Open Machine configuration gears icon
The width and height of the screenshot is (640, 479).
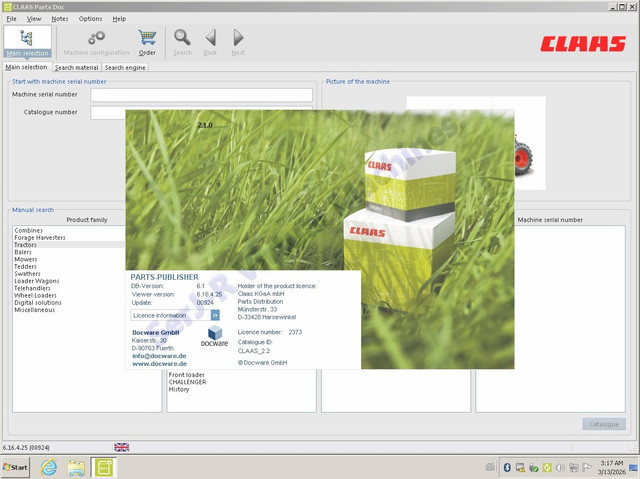tap(97, 38)
